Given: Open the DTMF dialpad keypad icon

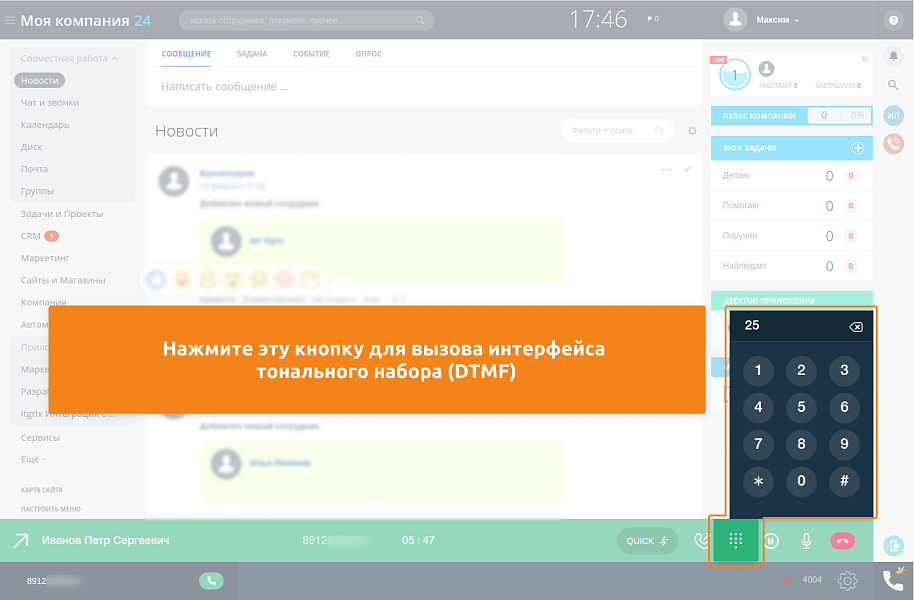Looking at the screenshot, I should tap(736, 540).
